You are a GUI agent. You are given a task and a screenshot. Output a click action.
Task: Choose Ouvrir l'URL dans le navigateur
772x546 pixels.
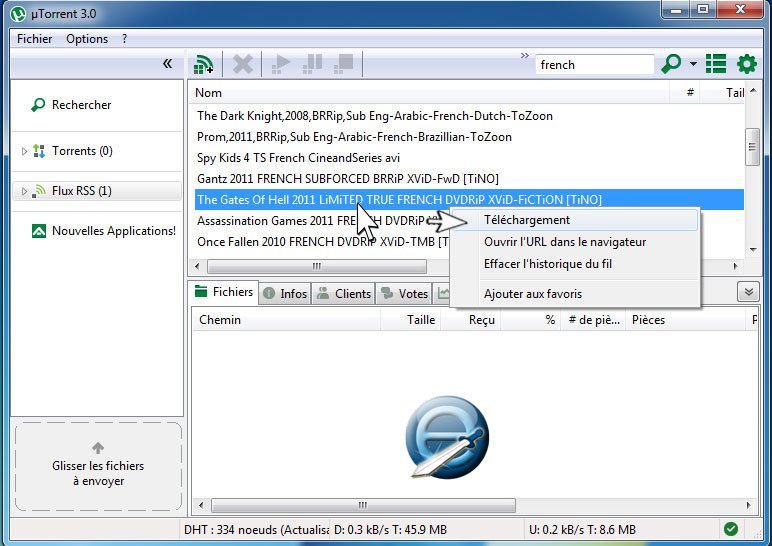[575, 242]
